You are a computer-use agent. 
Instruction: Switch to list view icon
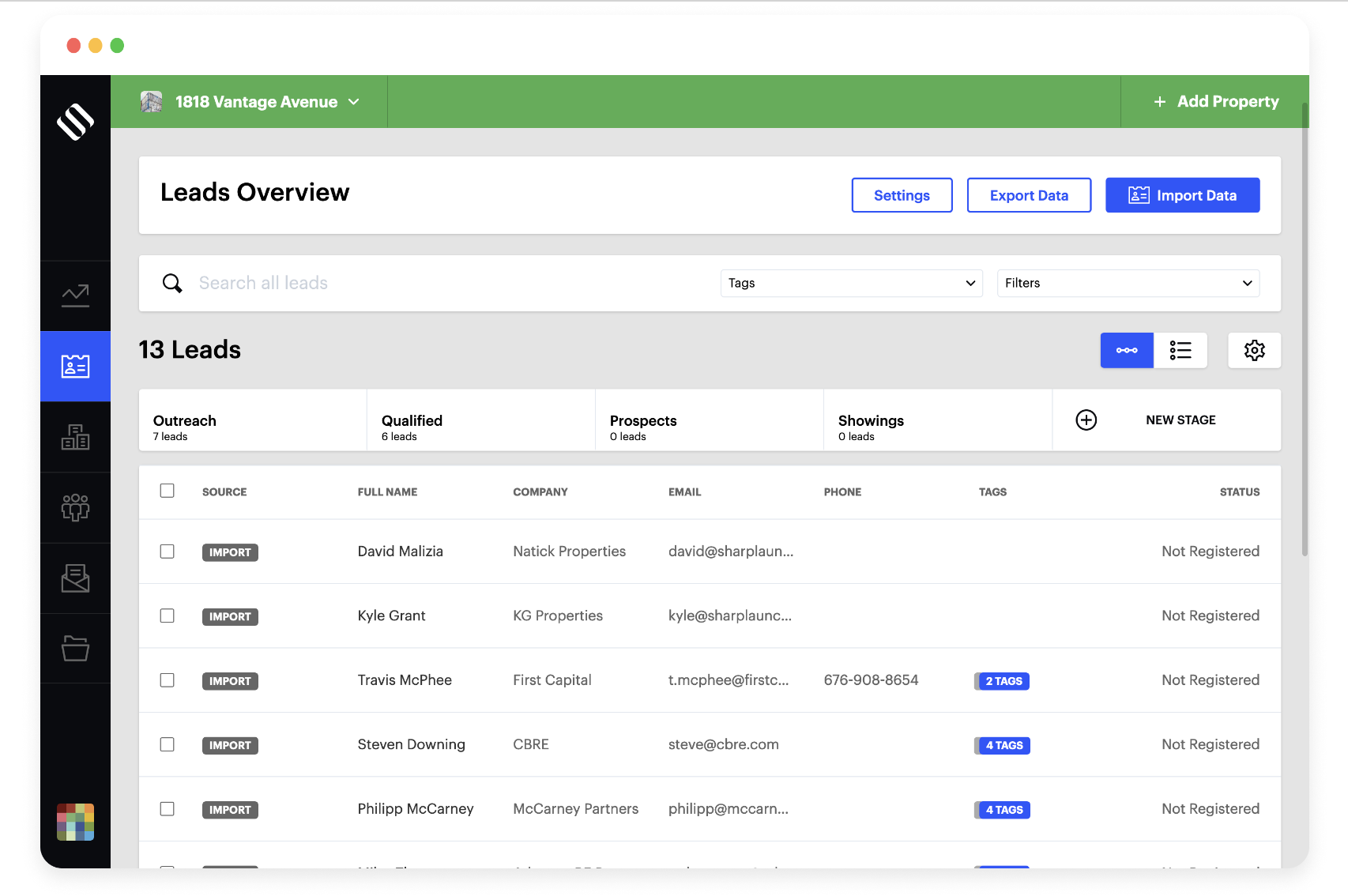[1180, 350]
